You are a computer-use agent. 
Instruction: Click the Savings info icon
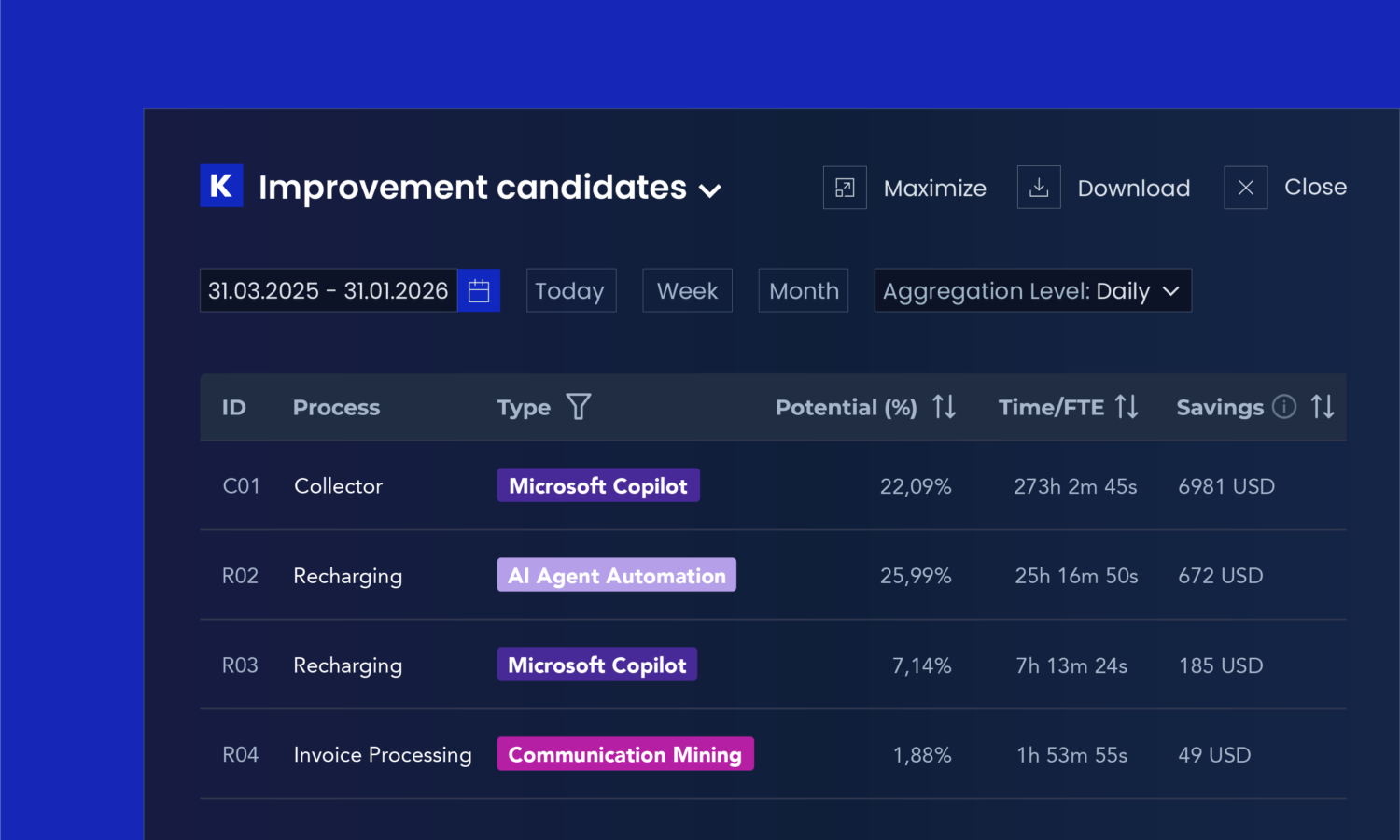[x=1284, y=407]
